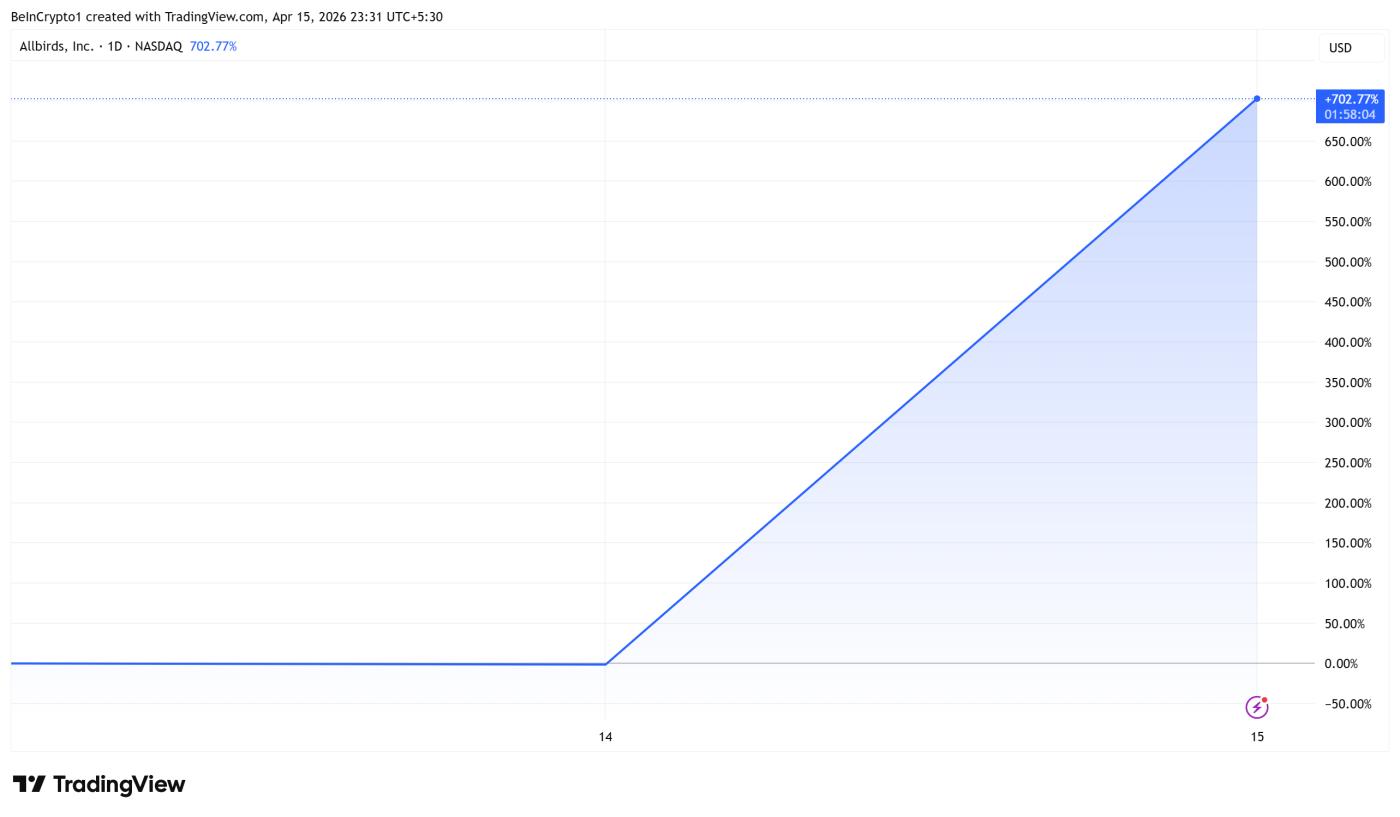This screenshot has width=1400, height=817.
Task: Click the blue 702.77% legend value
Action: tap(213, 46)
